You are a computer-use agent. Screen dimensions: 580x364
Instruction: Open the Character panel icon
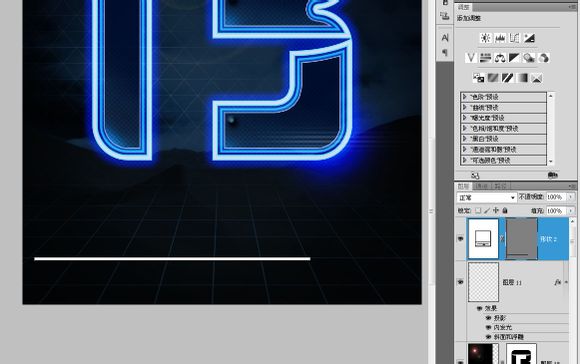445,37
